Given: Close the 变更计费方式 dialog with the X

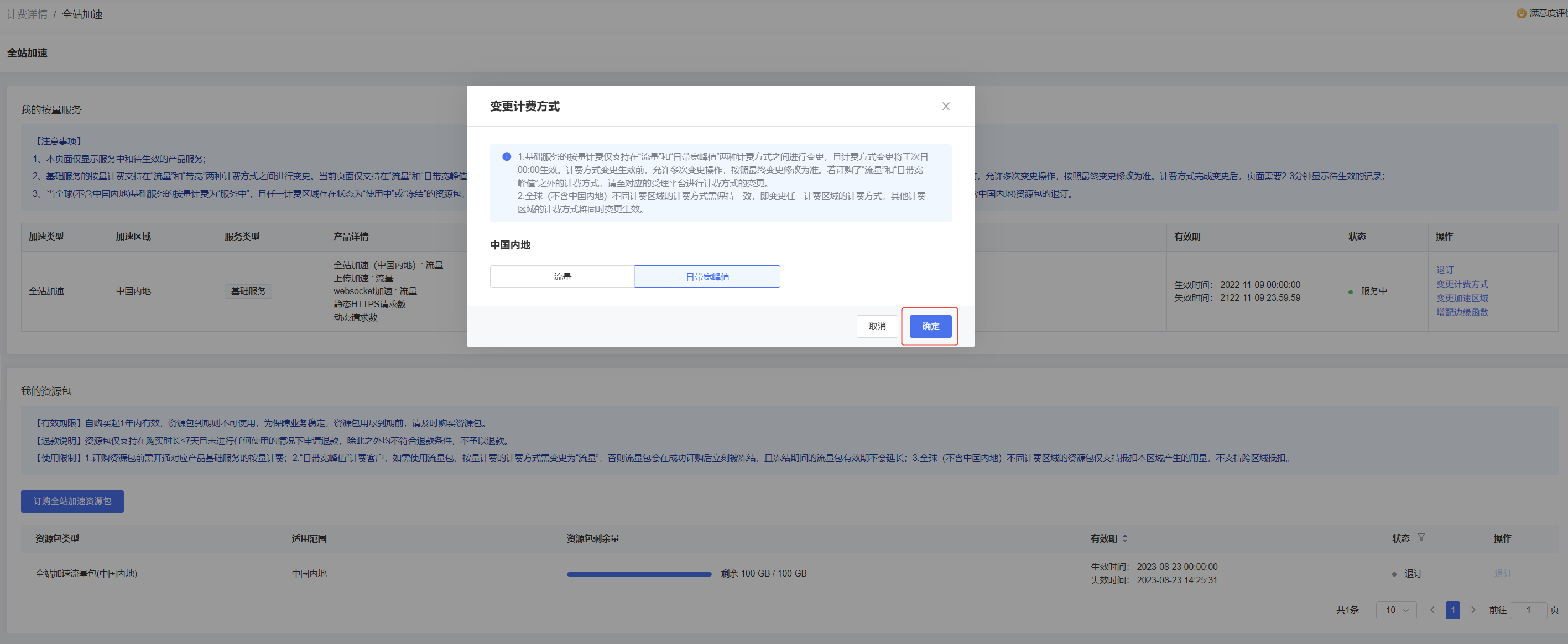Looking at the screenshot, I should 946,106.
